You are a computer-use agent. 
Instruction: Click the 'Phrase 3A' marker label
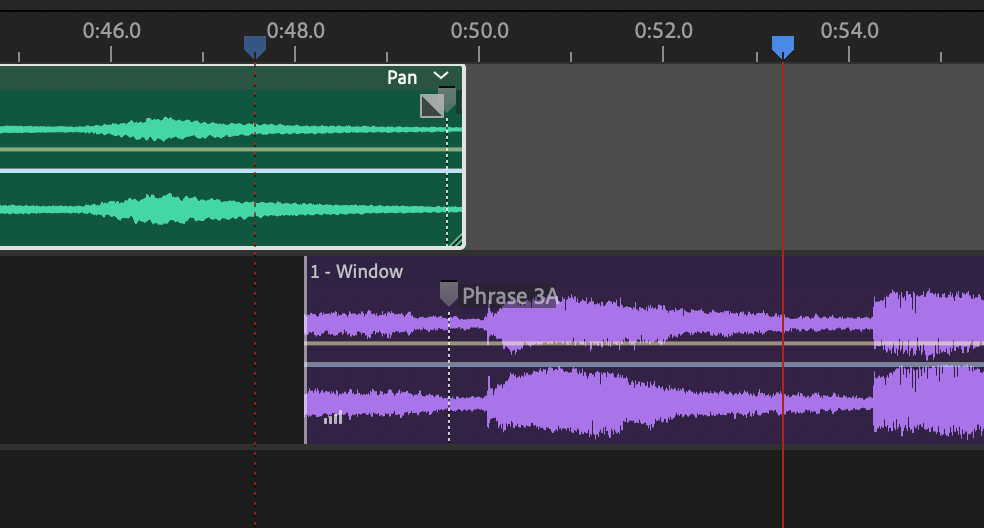tap(510, 296)
